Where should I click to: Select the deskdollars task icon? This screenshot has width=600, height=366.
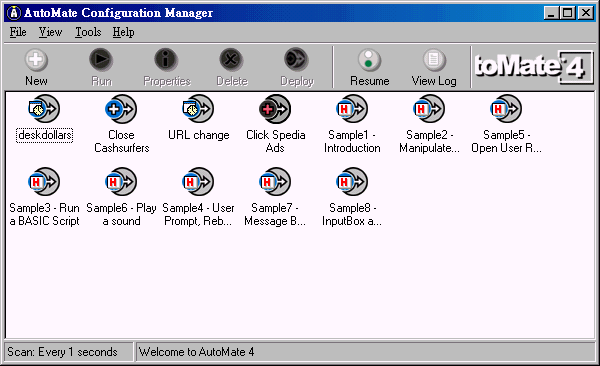(44, 109)
